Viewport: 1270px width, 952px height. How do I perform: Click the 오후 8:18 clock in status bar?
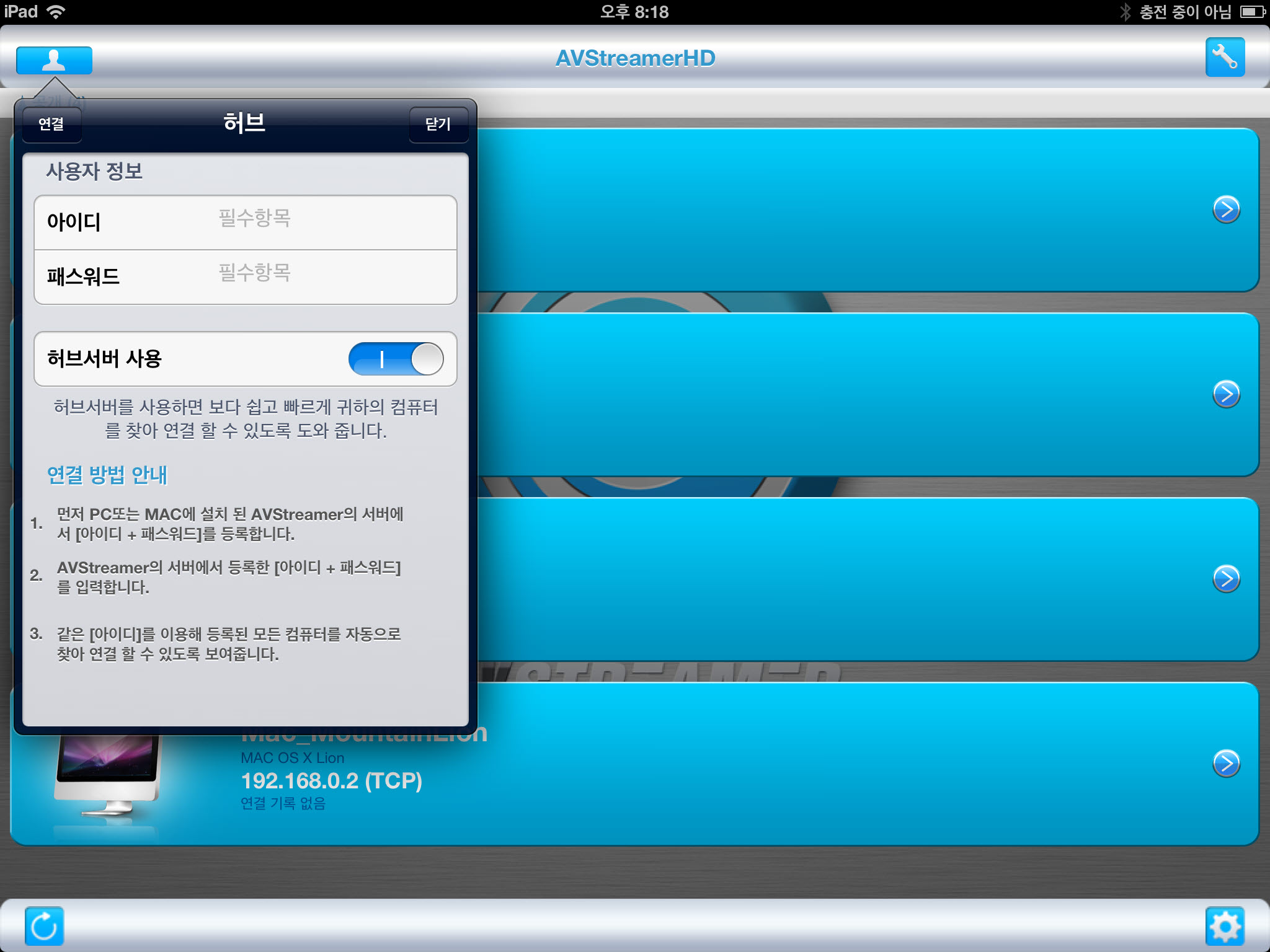click(634, 12)
